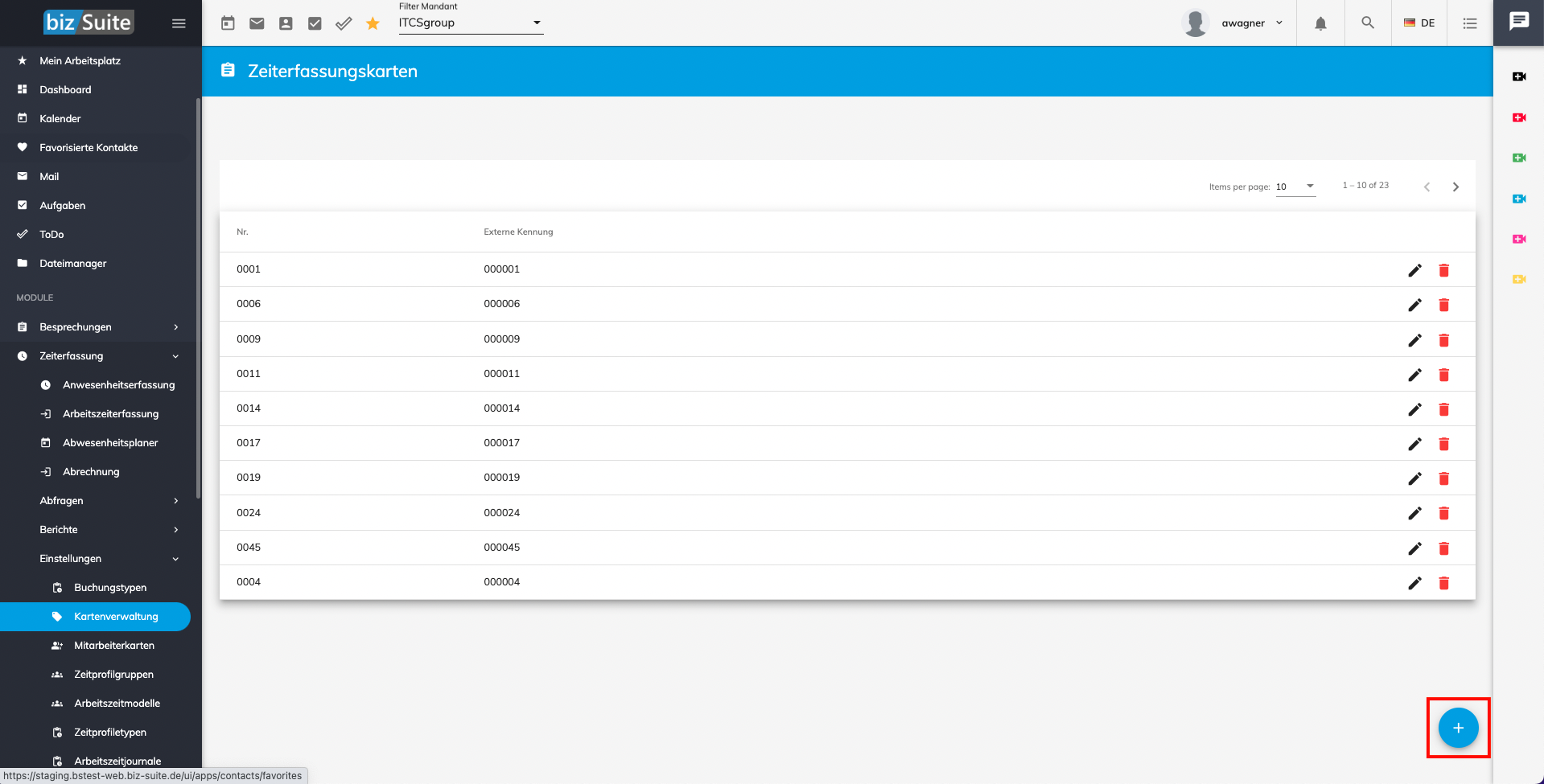Toggle the hamburger sidebar menu
The height and width of the screenshot is (784, 1544).
pyautogui.click(x=179, y=23)
